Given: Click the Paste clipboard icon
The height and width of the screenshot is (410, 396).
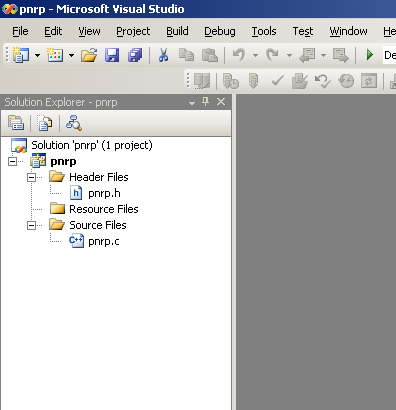Looking at the screenshot, I should 210,55.
